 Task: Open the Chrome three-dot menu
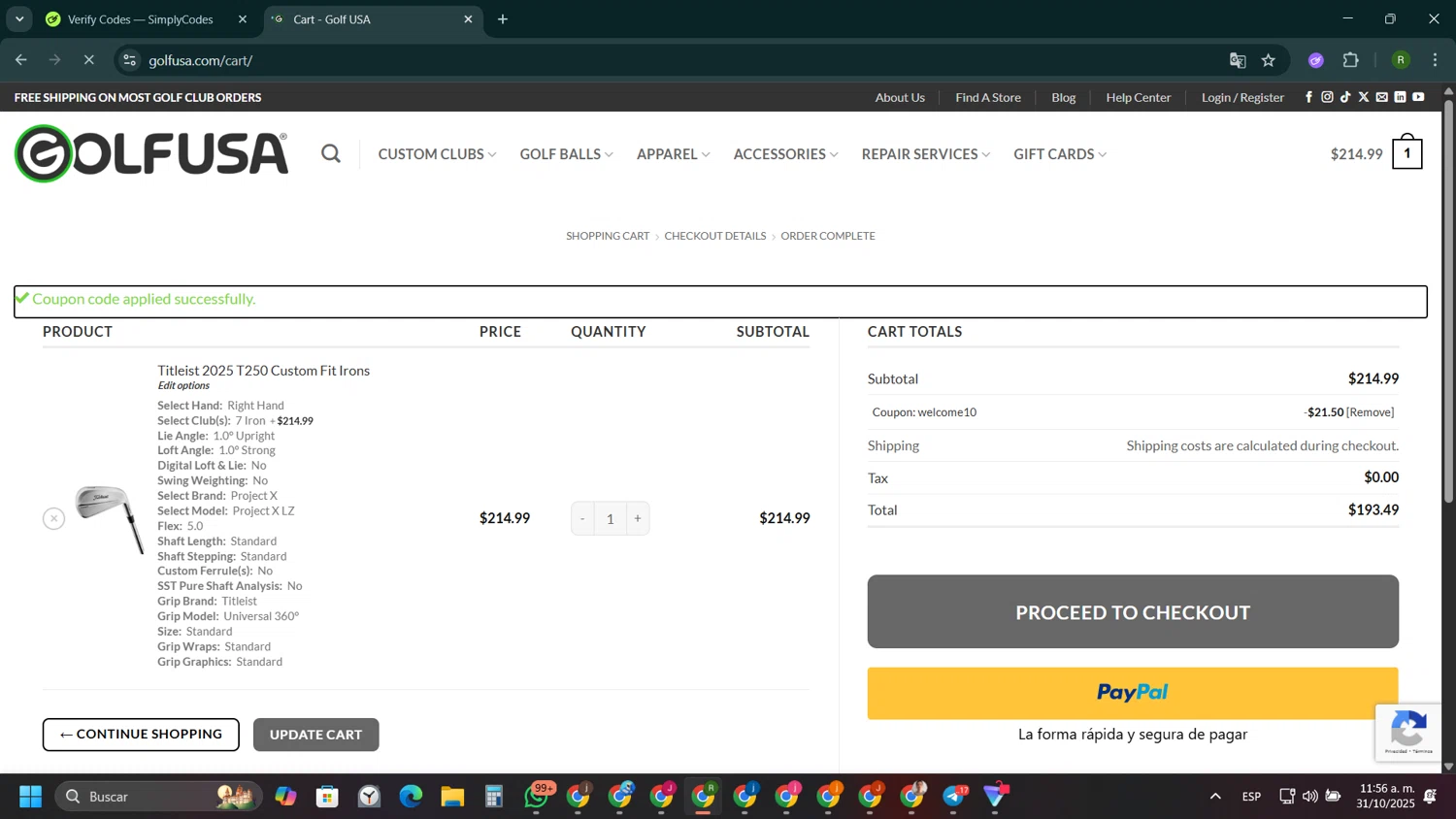(x=1435, y=60)
